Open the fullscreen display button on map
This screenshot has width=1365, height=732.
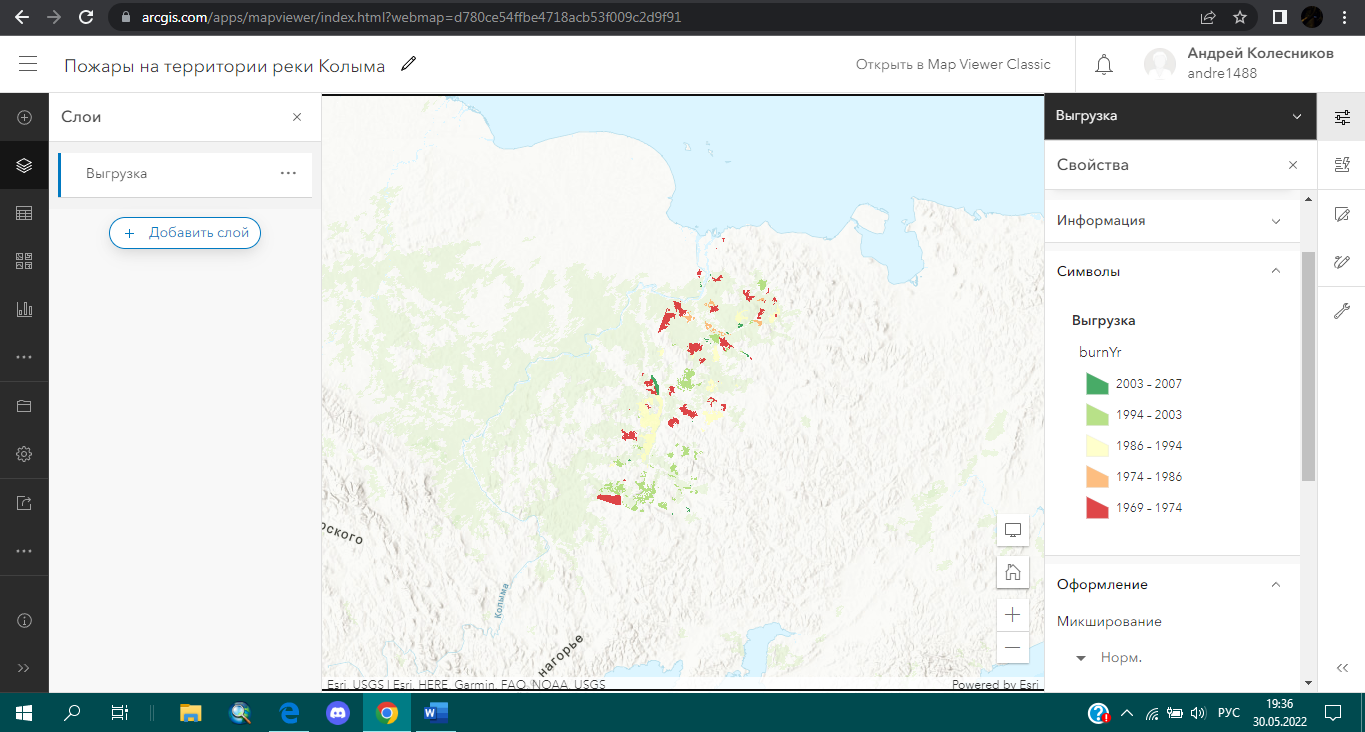[1013, 530]
